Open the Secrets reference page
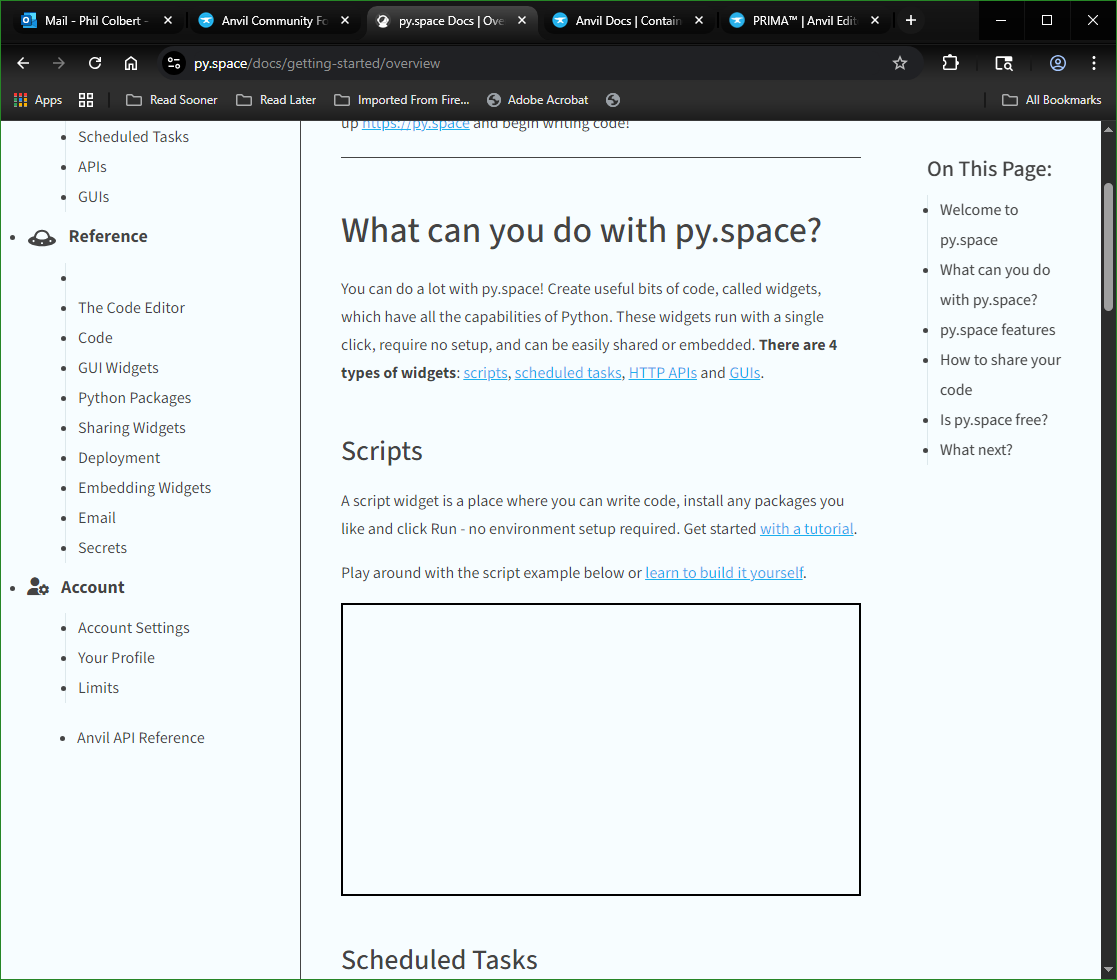This screenshot has width=1117, height=980. (x=103, y=548)
